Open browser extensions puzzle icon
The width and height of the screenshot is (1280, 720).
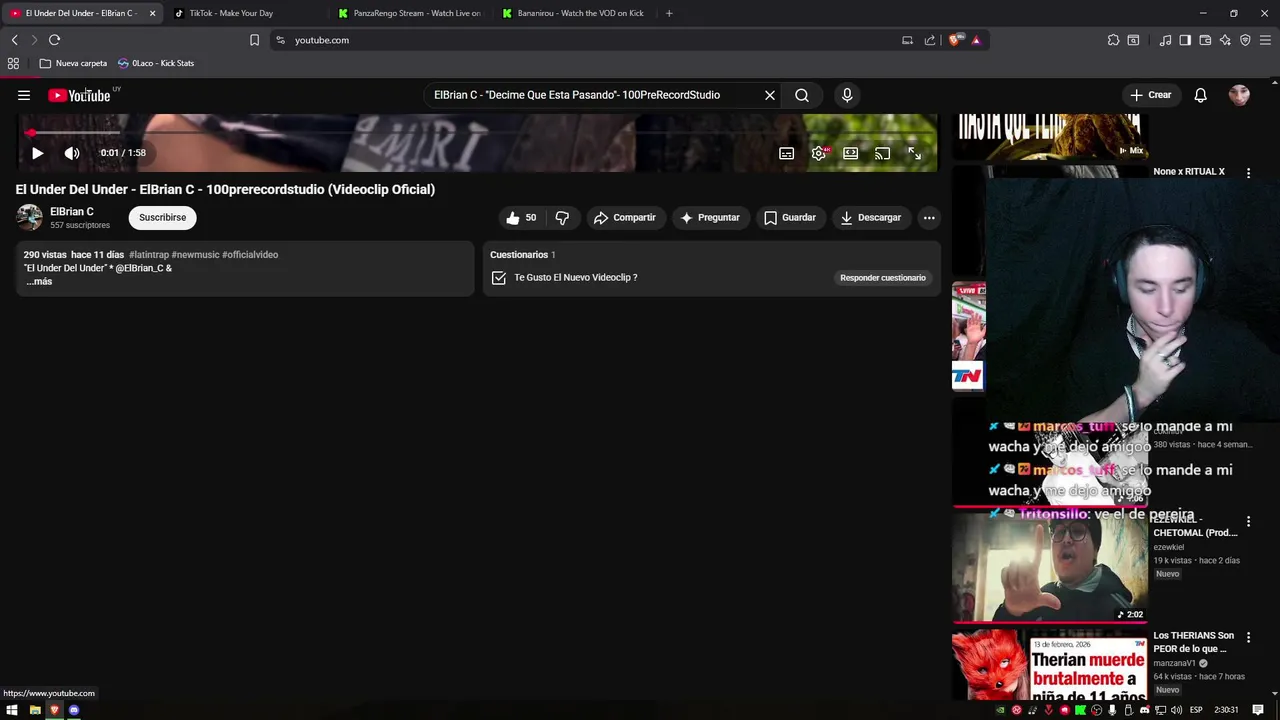[x=1113, y=40]
